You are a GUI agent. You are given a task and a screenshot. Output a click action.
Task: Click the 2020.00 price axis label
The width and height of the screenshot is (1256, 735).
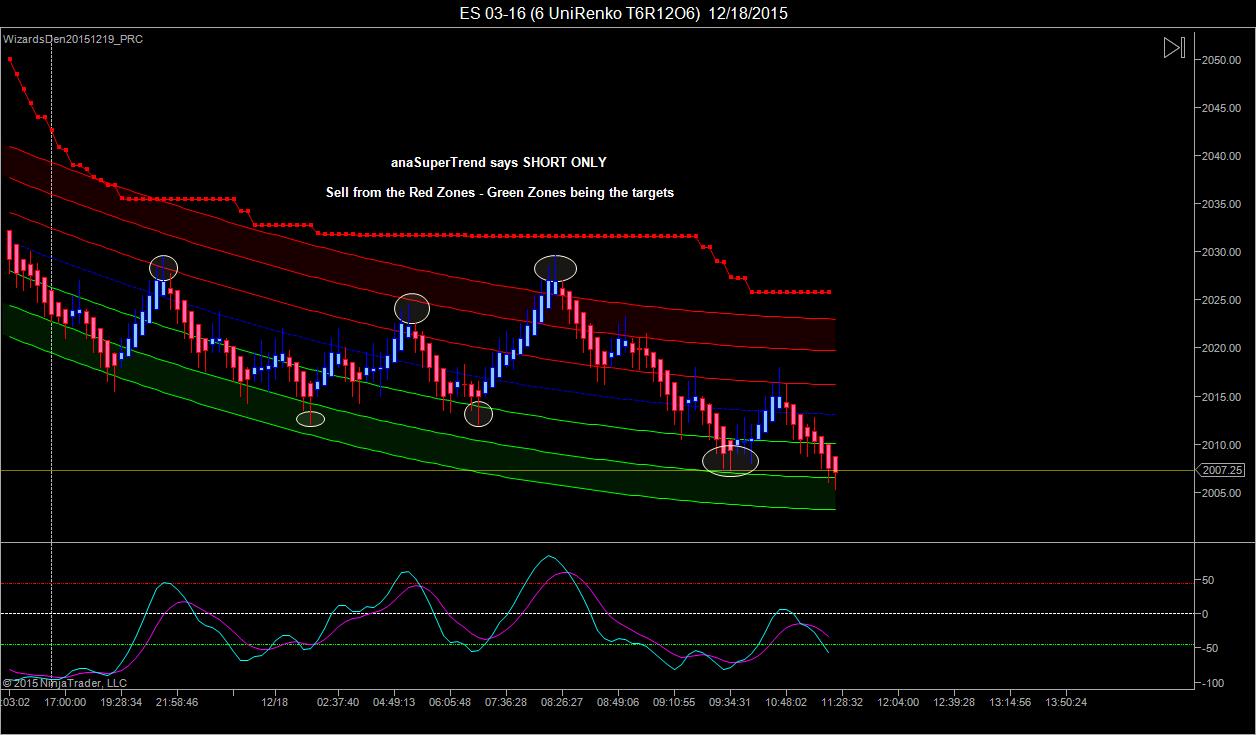click(x=1221, y=348)
